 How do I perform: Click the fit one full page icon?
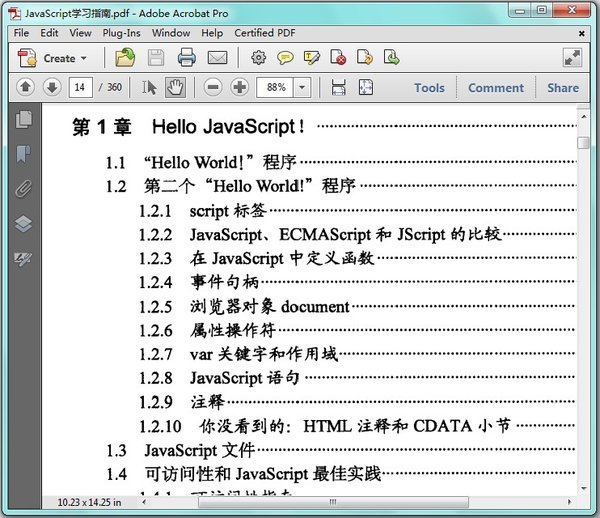[365, 87]
